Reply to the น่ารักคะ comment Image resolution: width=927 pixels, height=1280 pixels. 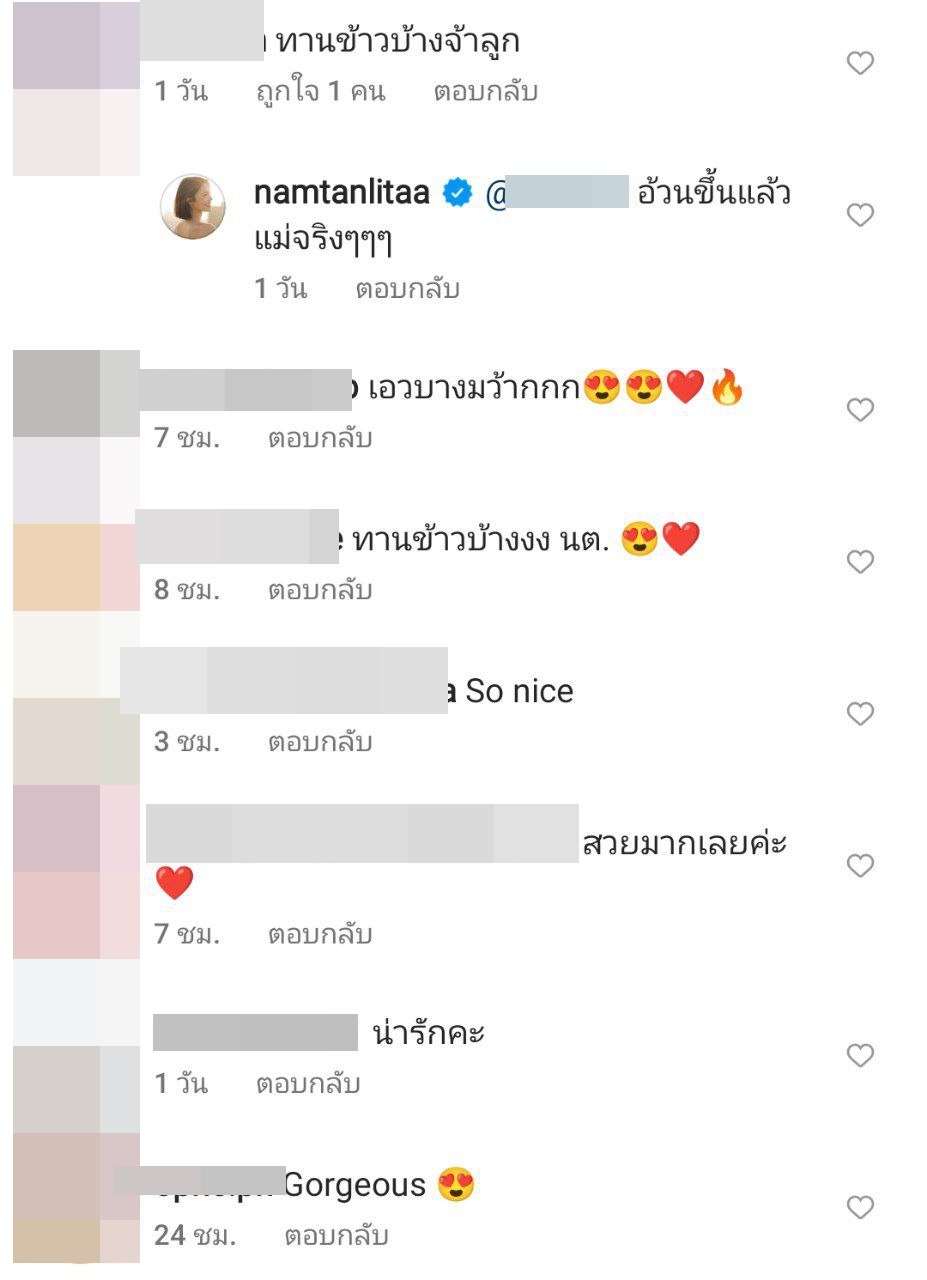308,1084
